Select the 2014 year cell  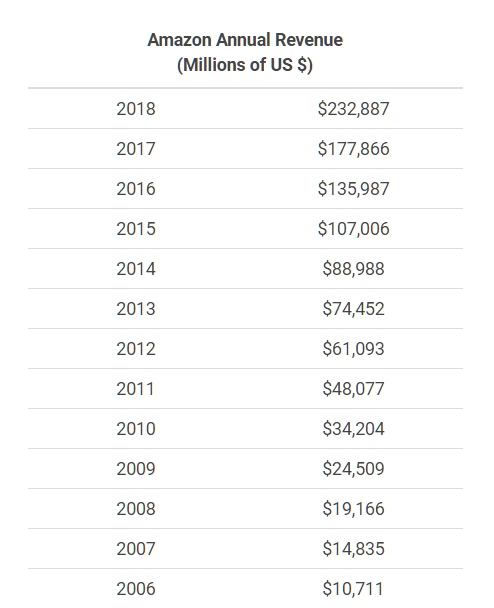tap(136, 269)
